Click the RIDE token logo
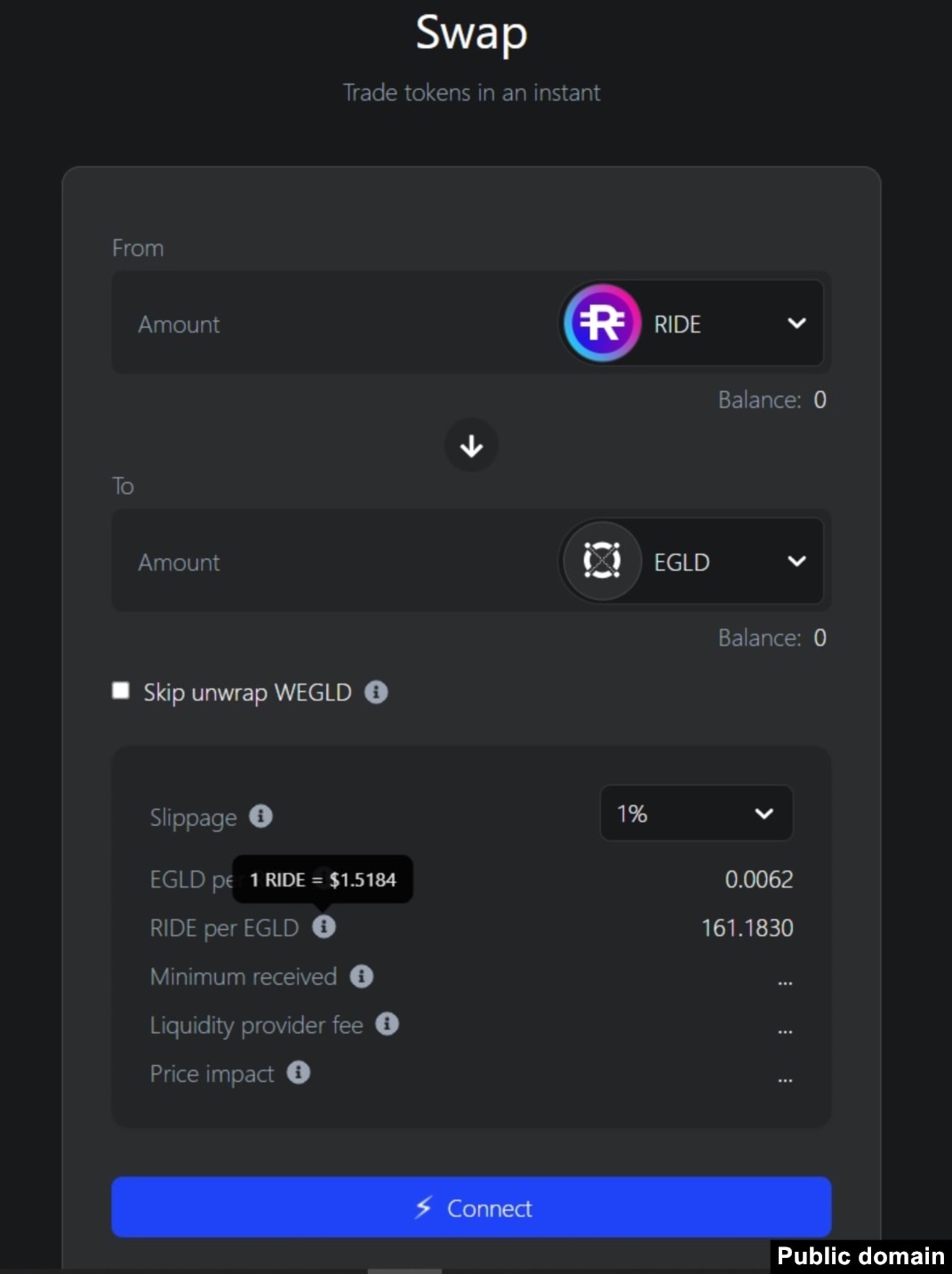This screenshot has height=1274, width=952. 602,324
